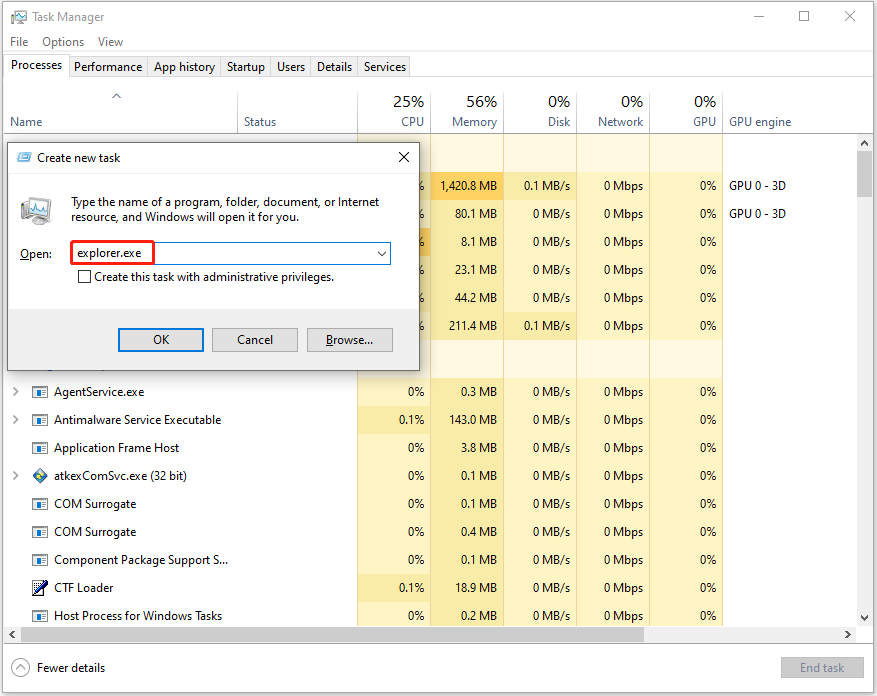
Task: Click the vertical scrollbar down arrow
Action: [x=864, y=618]
